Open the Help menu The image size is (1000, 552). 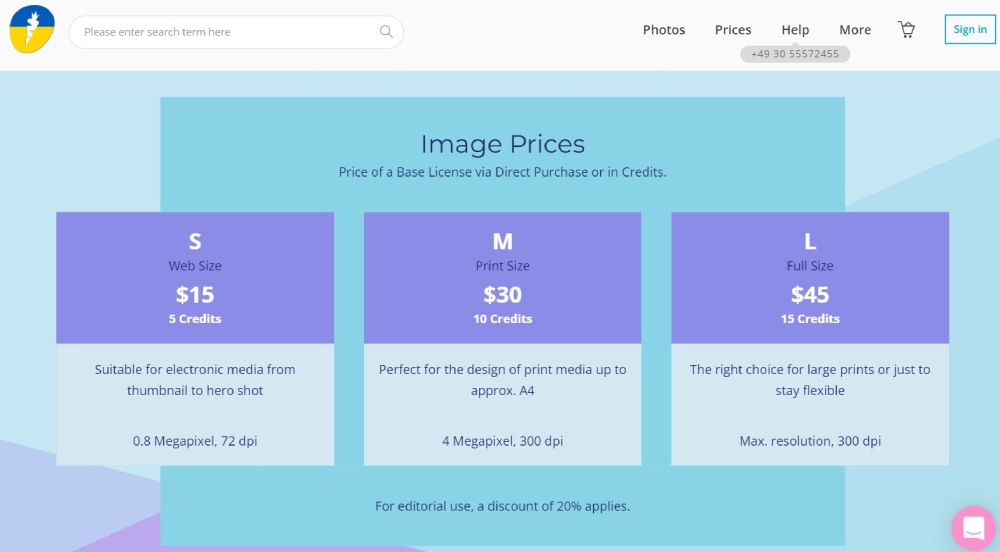coord(795,30)
